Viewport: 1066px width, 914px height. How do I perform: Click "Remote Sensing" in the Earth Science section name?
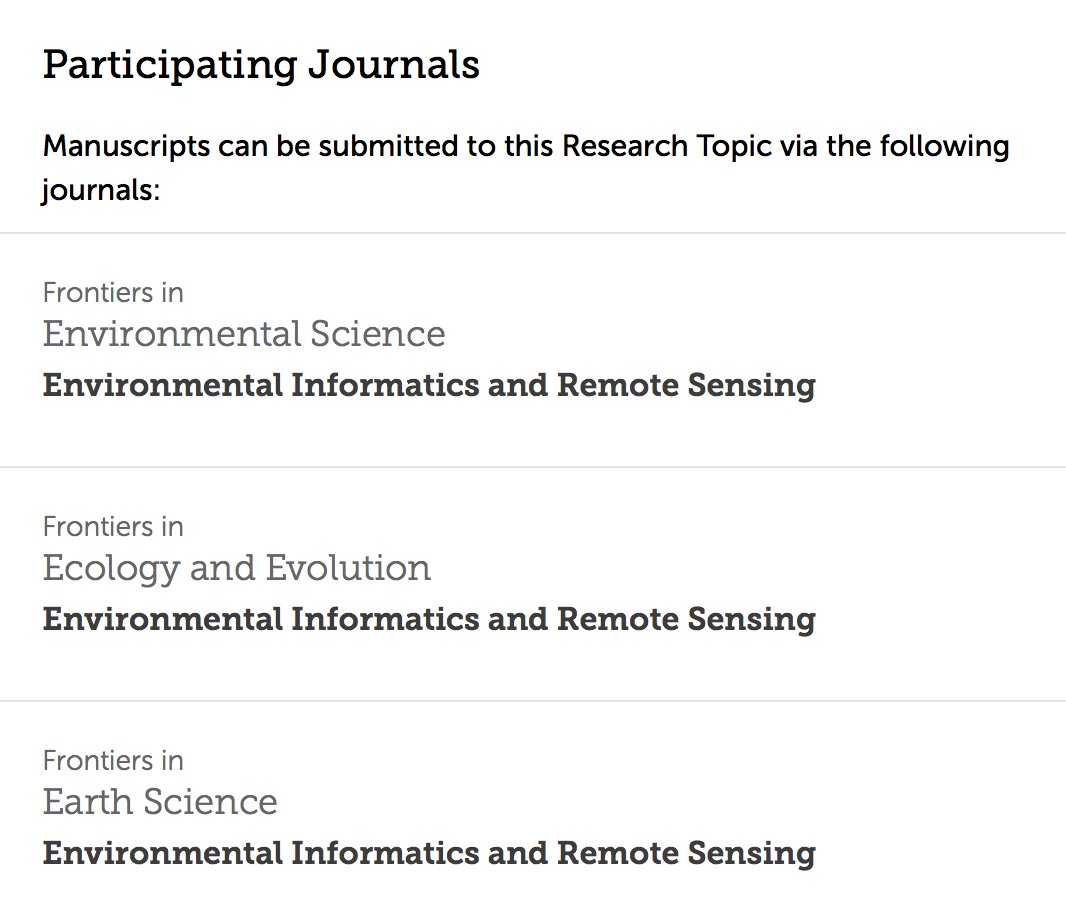tap(686, 853)
